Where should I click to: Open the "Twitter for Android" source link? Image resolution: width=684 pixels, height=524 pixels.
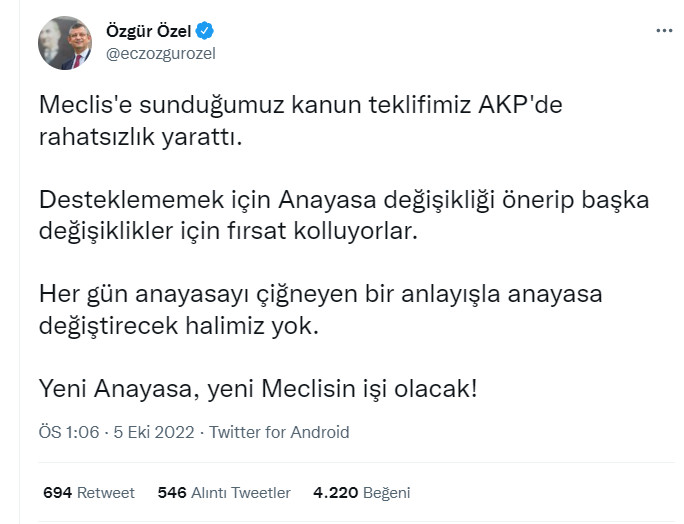[x=279, y=432]
